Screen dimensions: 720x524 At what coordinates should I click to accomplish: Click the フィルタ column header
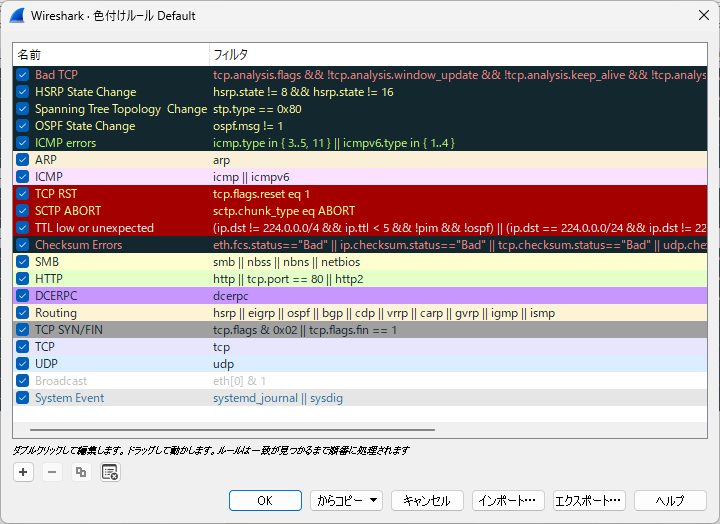click(458, 55)
